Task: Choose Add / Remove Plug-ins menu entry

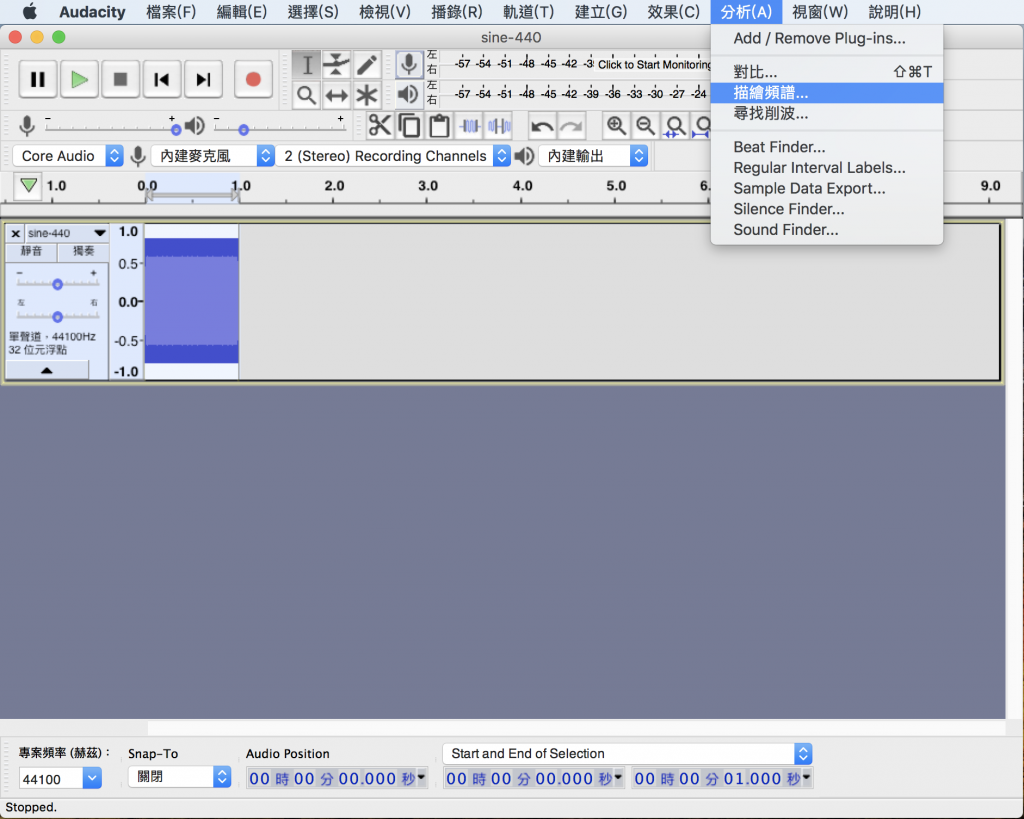Action: click(x=827, y=39)
